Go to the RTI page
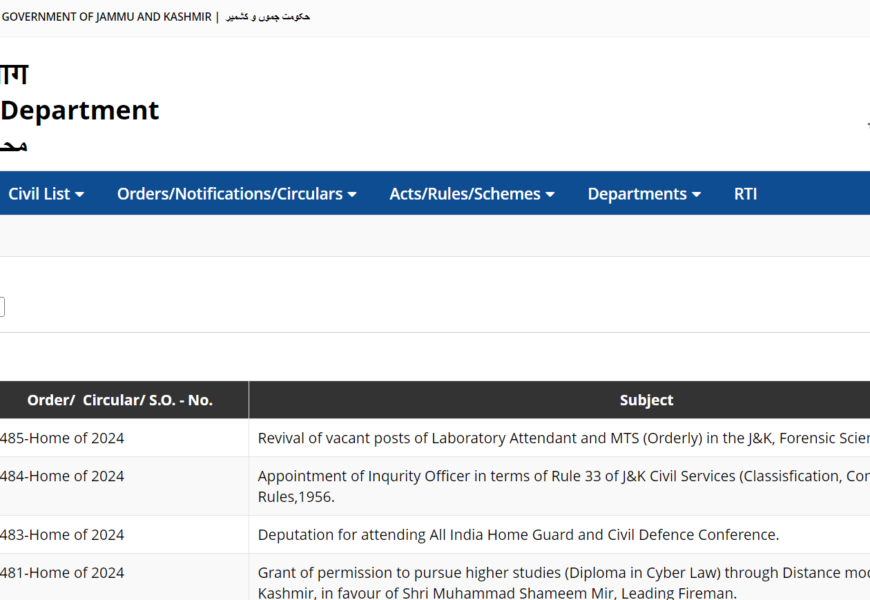The height and width of the screenshot is (600, 870). [745, 194]
